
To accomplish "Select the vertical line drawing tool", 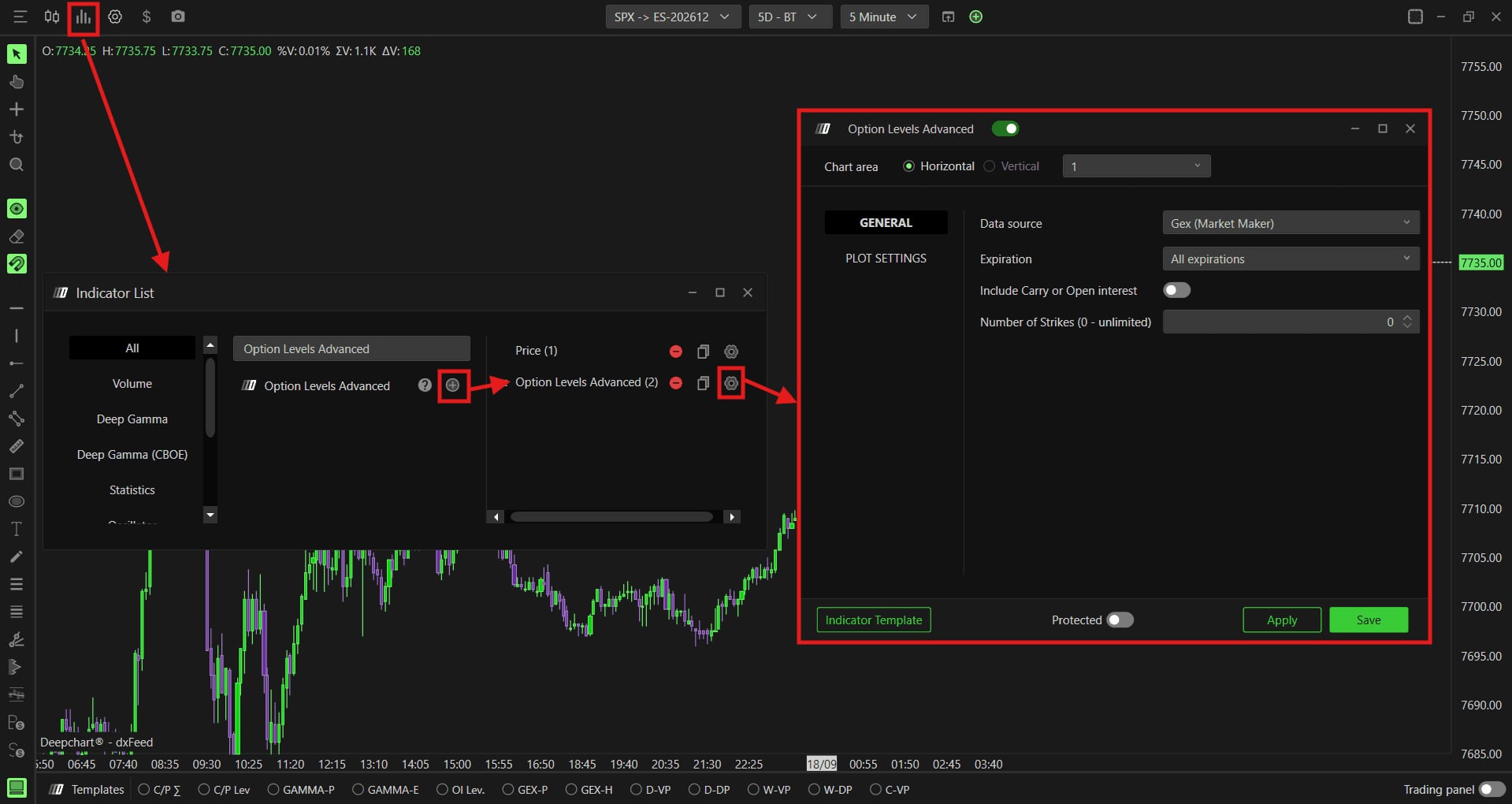I will (x=17, y=336).
